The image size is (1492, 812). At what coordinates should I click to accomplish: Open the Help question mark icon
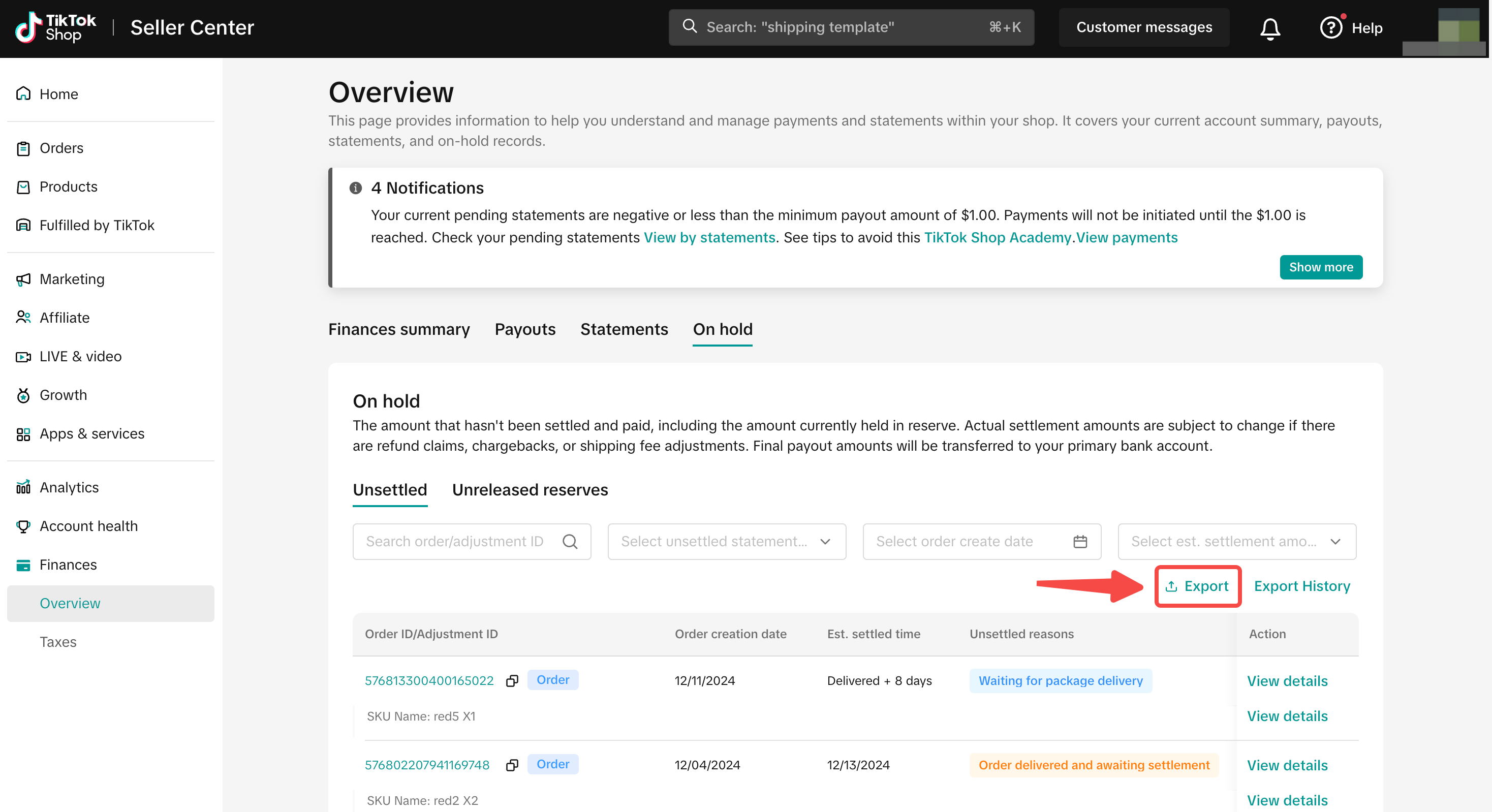(x=1330, y=28)
